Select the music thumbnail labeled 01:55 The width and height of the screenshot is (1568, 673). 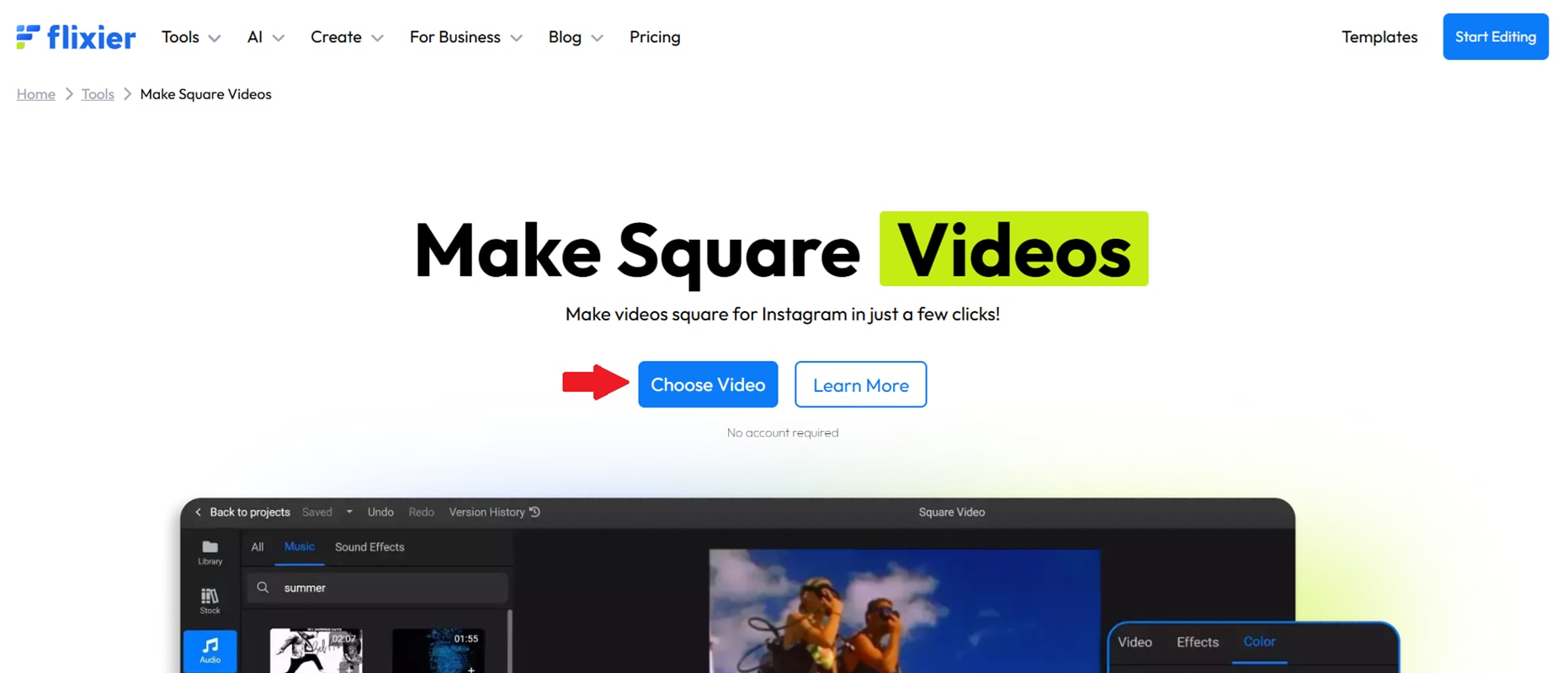coord(438,650)
